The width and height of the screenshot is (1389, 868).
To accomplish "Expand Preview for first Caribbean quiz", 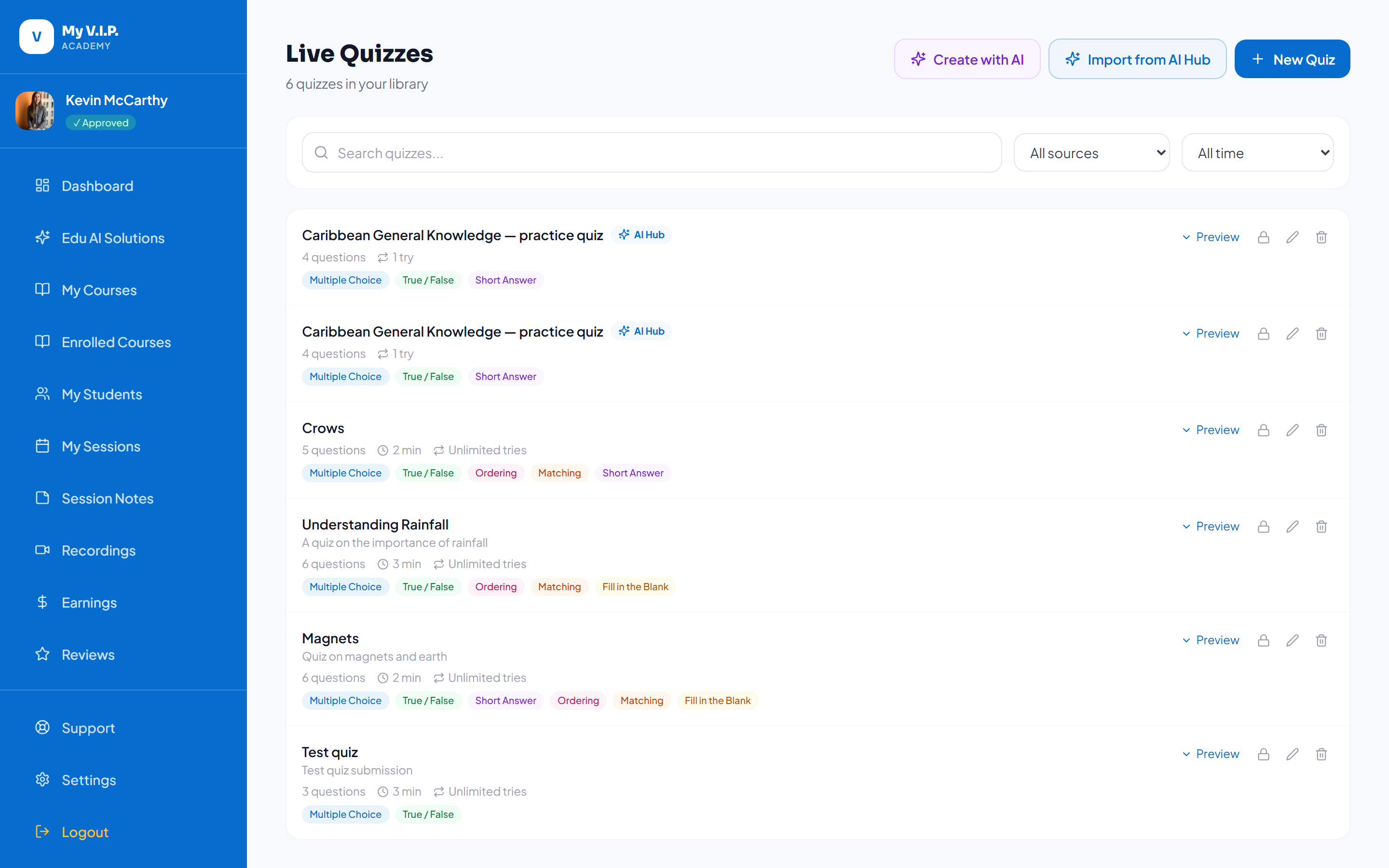I will 1211,237.
